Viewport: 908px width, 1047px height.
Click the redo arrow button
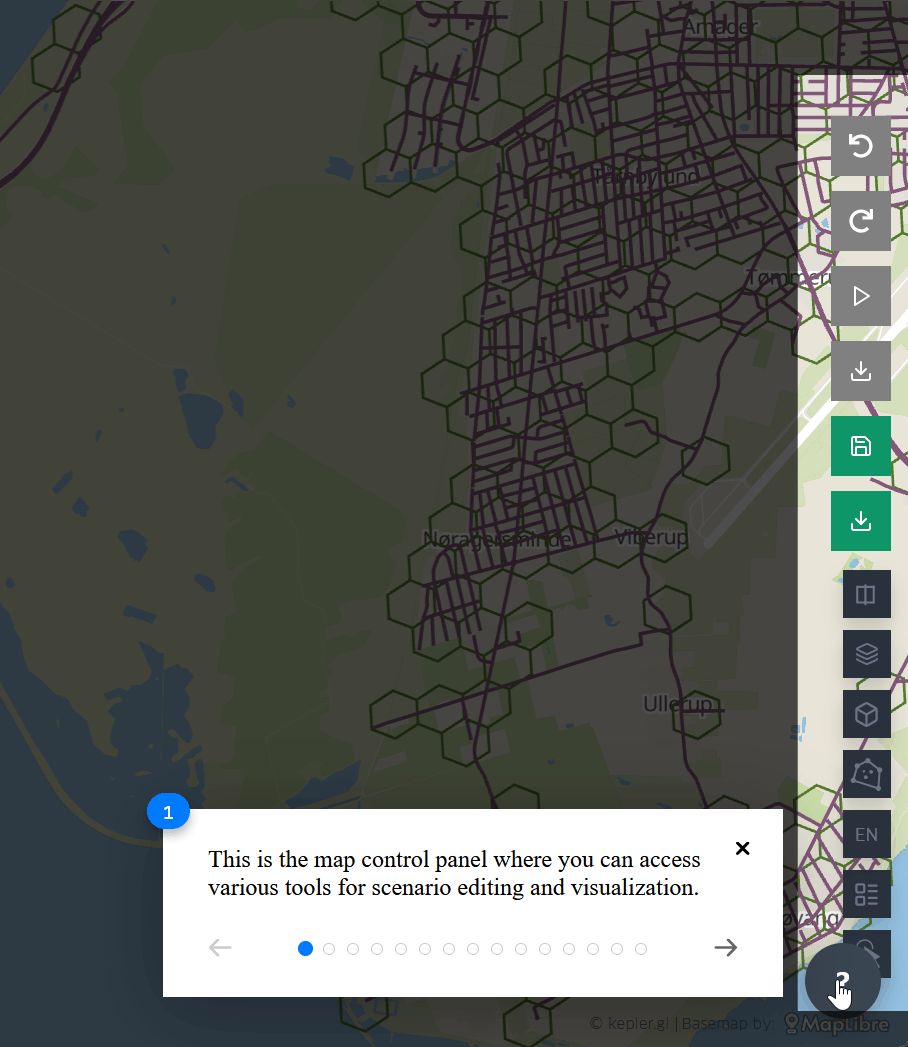click(860, 221)
